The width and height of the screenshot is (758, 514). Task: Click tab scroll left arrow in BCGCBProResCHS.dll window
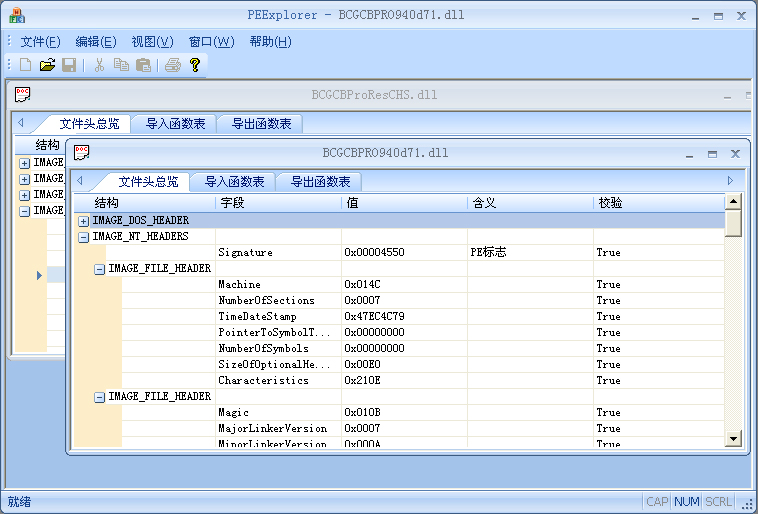pyautogui.click(x=21, y=122)
